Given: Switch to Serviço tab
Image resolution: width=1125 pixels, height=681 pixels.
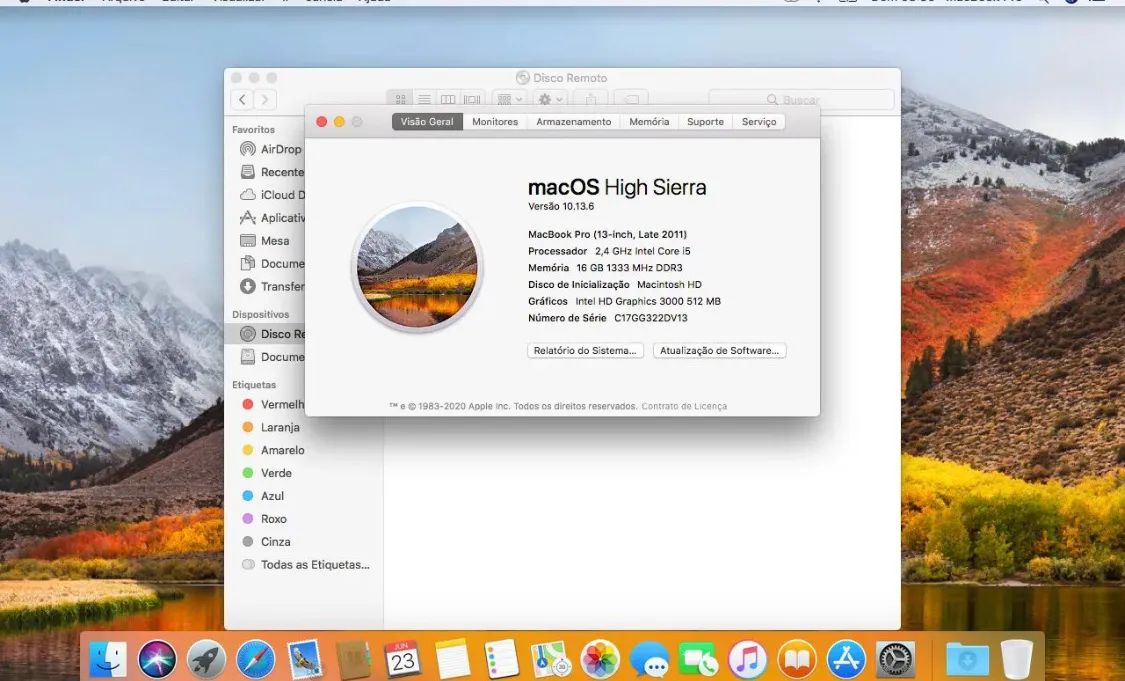Looking at the screenshot, I should click(759, 122).
